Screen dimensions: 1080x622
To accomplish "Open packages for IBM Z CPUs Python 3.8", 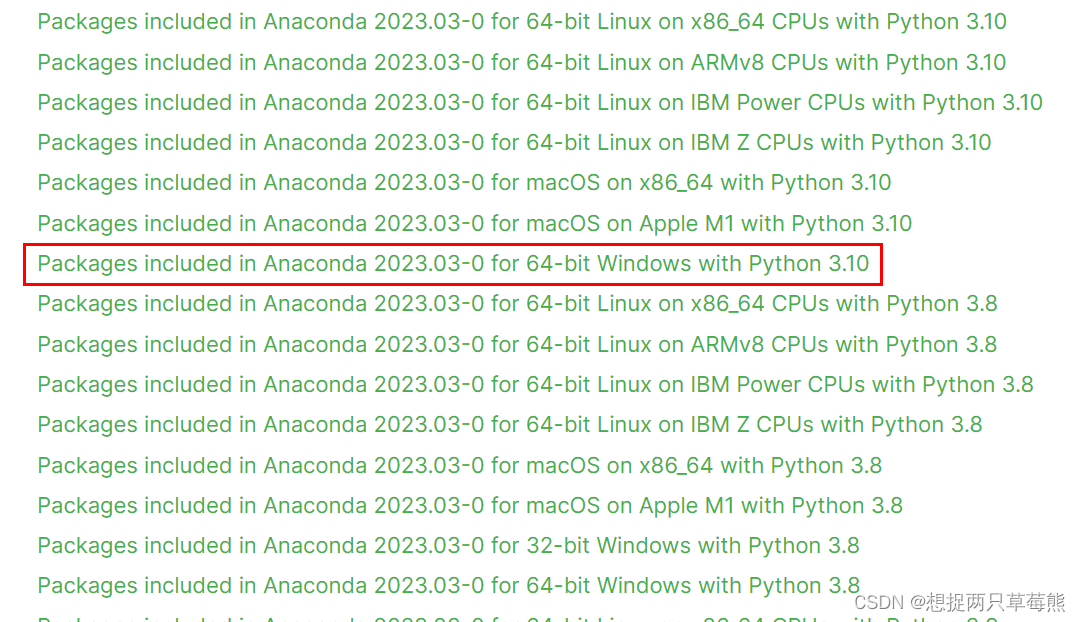I will point(508,424).
